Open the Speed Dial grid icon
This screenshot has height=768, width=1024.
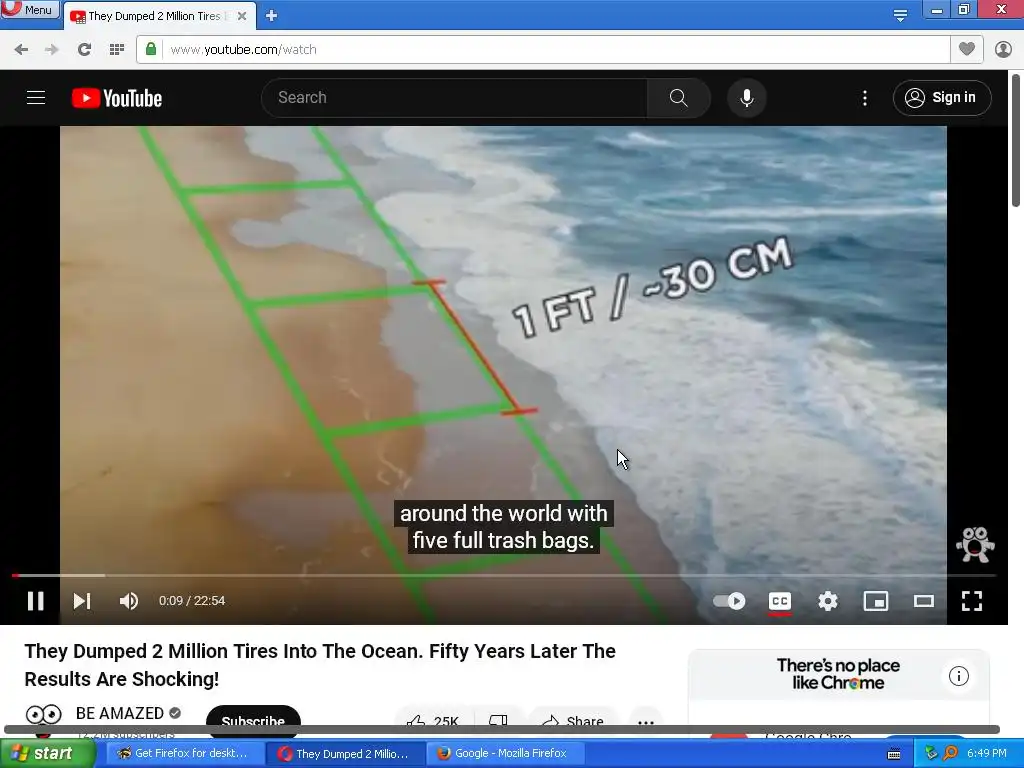pos(117,50)
